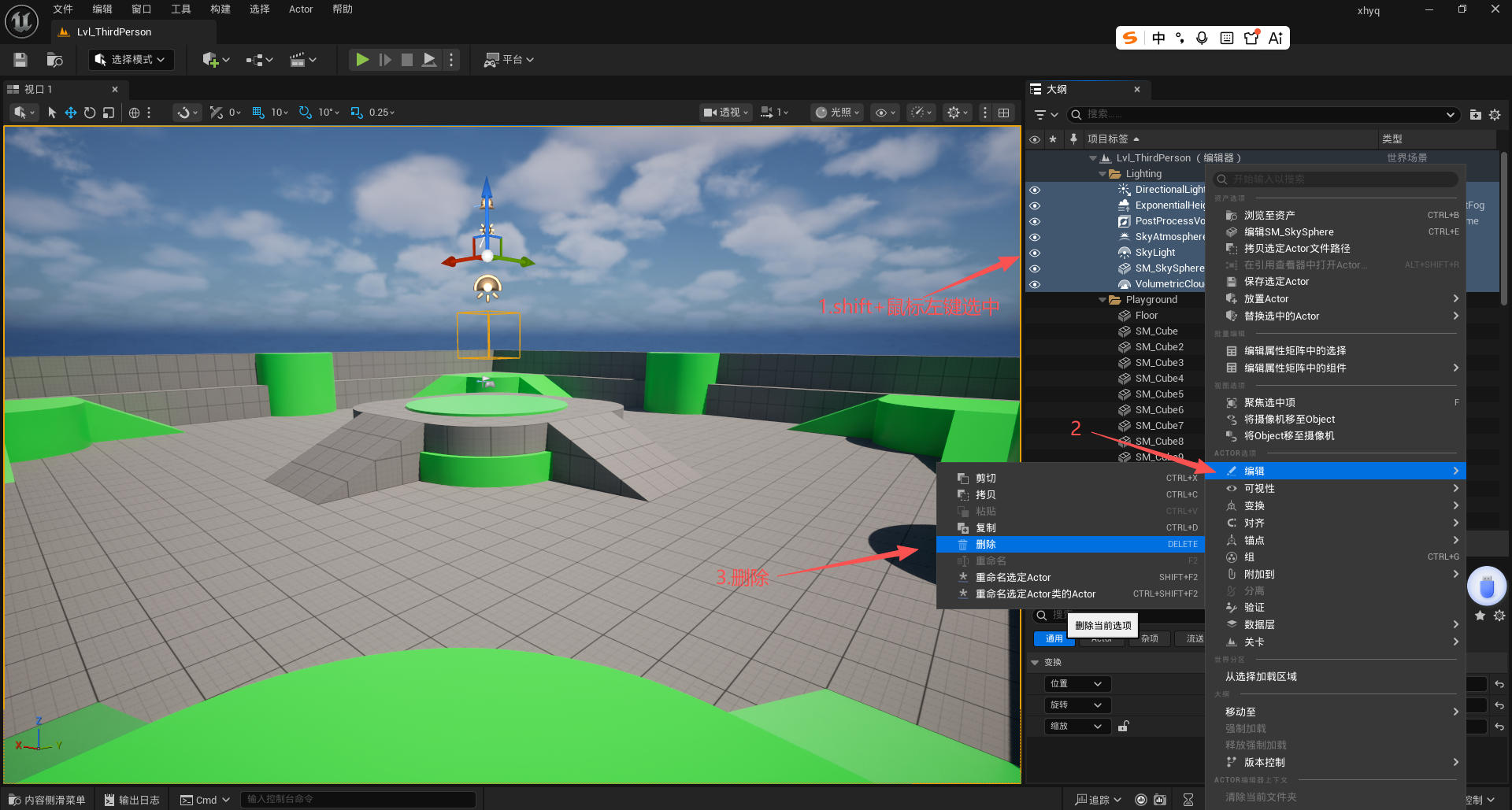Hide the PostProcessVolume actor via eye icon
The width and height of the screenshot is (1512, 810).
pyautogui.click(x=1035, y=221)
